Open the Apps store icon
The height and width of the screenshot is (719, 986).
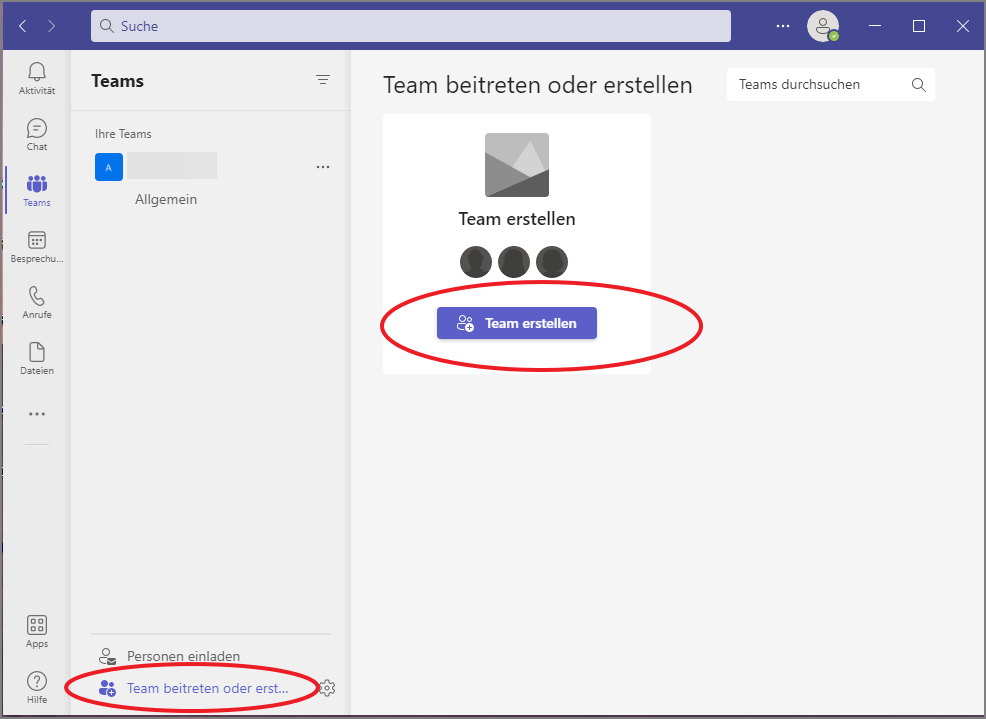[x=36, y=632]
